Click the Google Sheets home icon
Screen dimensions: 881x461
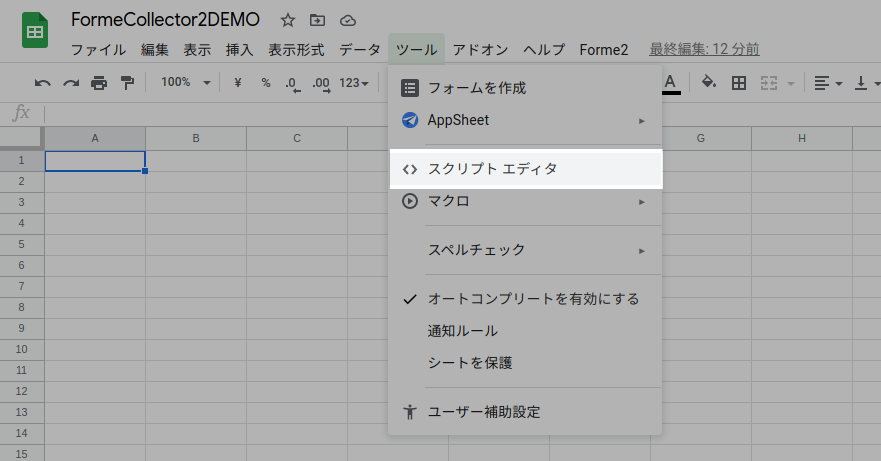pos(36,31)
